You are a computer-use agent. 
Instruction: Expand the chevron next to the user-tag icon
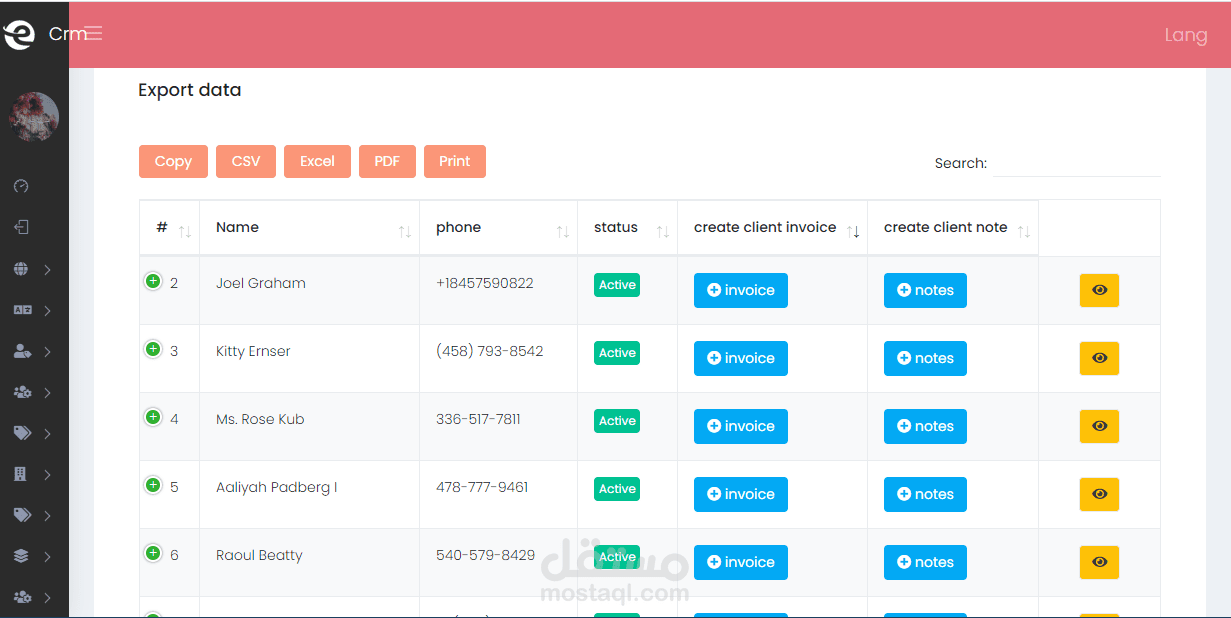48,352
